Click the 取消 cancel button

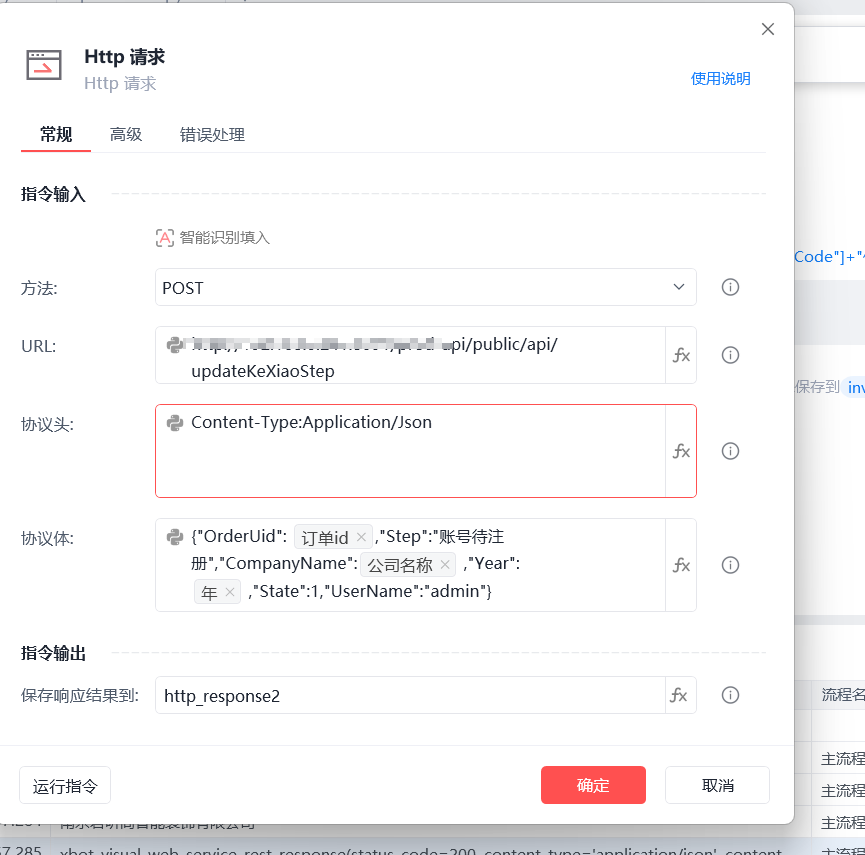(x=717, y=785)
